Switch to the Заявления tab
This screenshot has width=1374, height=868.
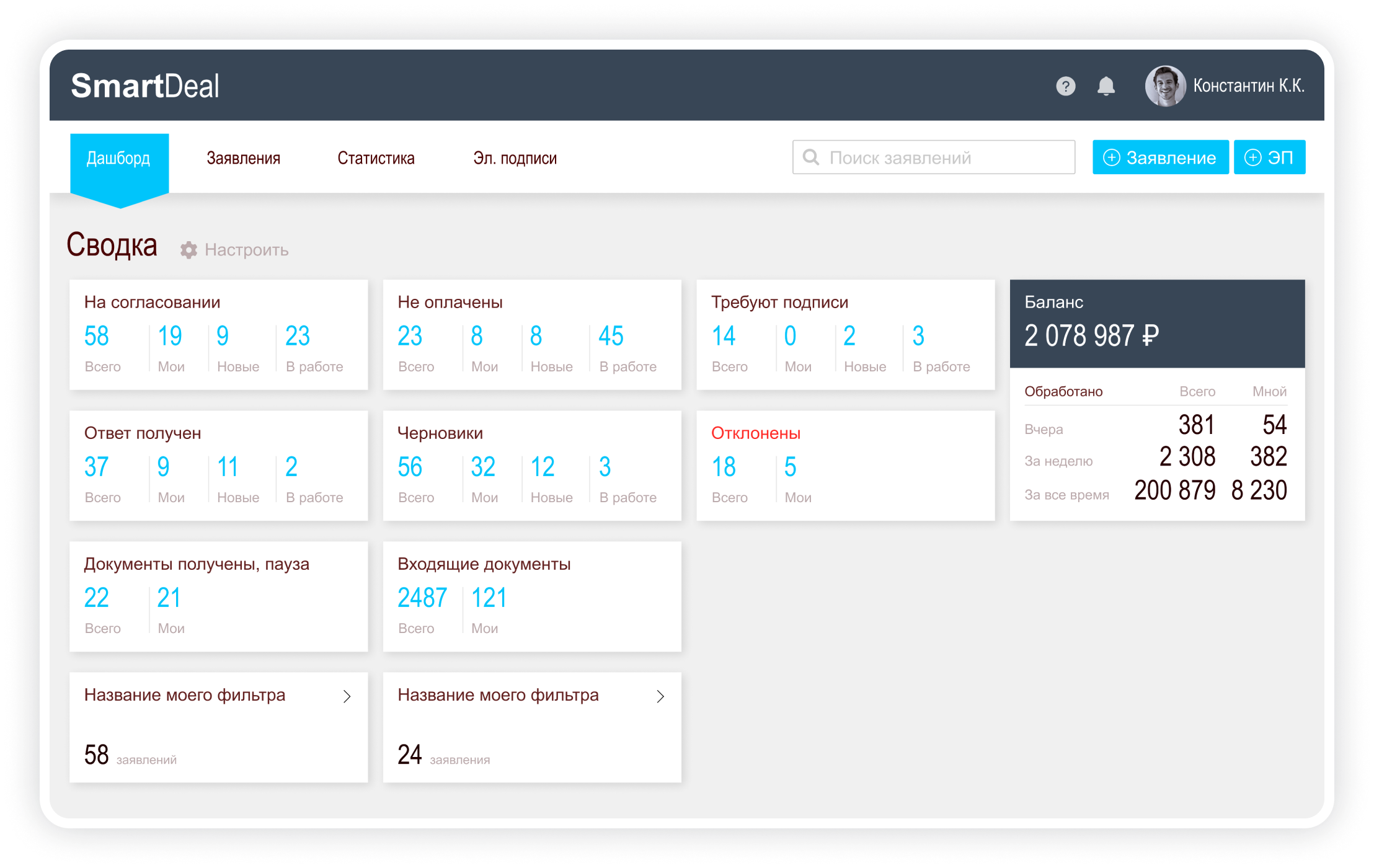tap(243, 158)
